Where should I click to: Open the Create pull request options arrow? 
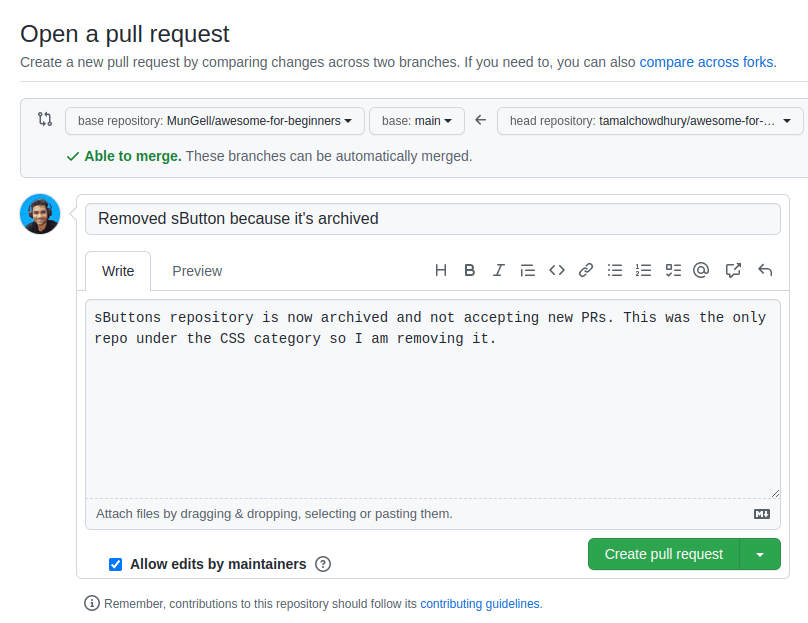pyautogui.click(x=760, y=554)
